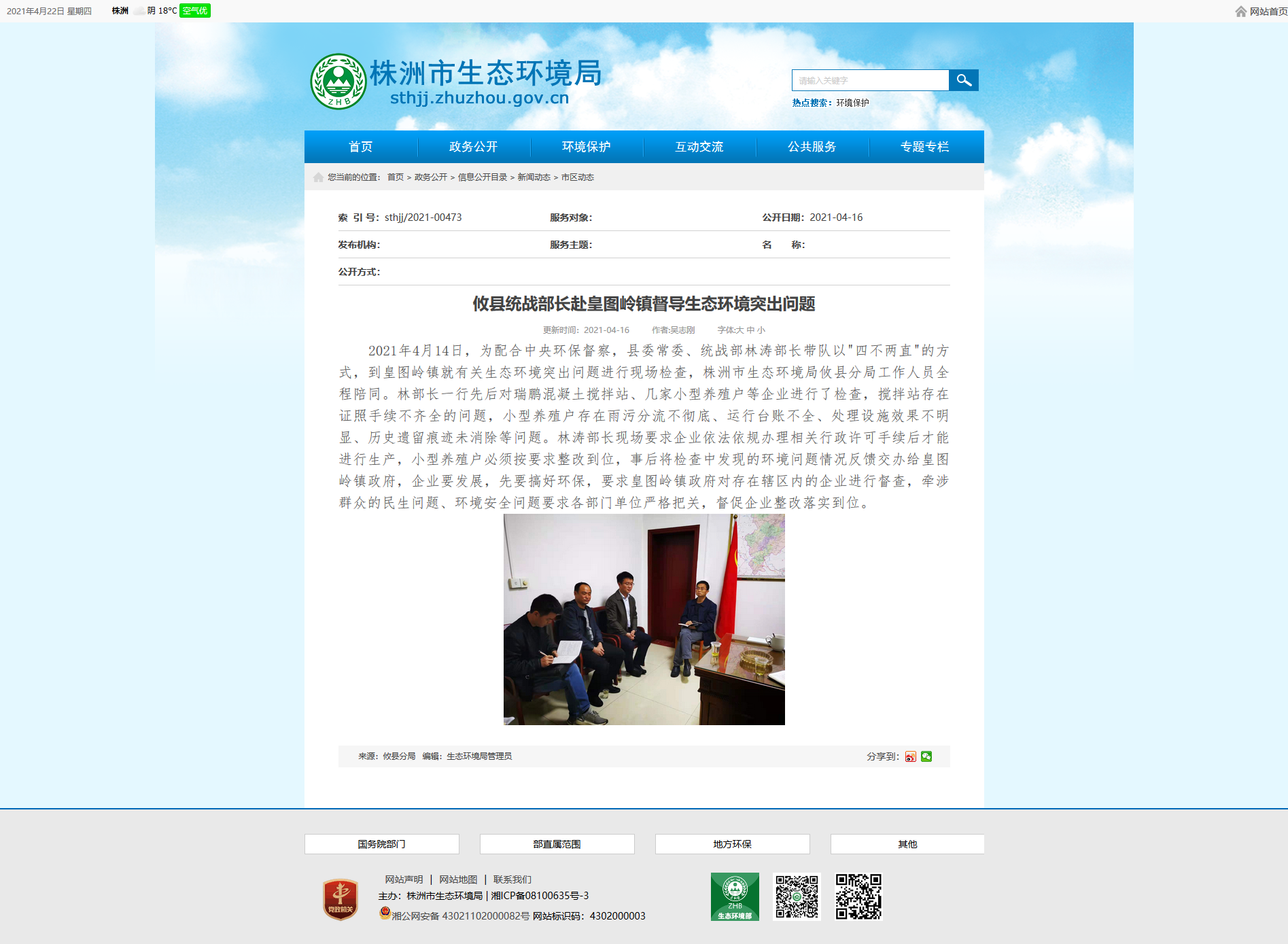This screenshot has height=944, width=1288.
Task: Share article to Weibo
Action: coord(910,756)
